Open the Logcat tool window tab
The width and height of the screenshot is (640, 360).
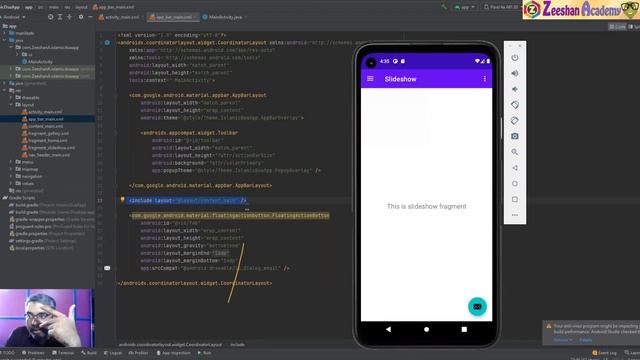(x=113, y=353)
